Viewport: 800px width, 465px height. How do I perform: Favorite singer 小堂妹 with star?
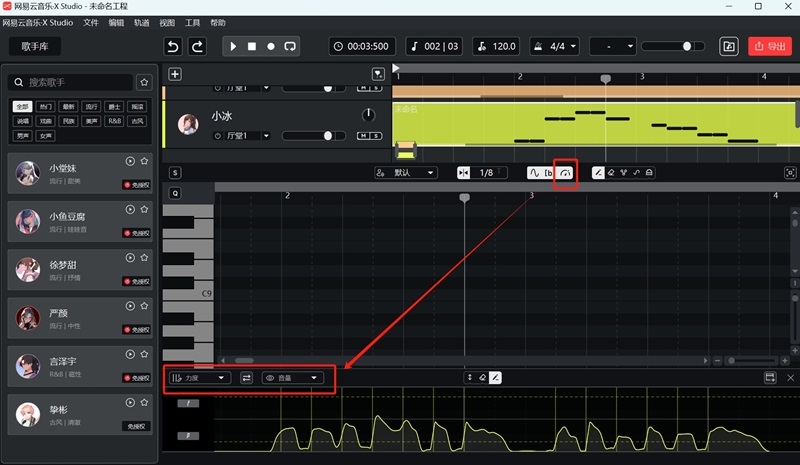point(144,161)
